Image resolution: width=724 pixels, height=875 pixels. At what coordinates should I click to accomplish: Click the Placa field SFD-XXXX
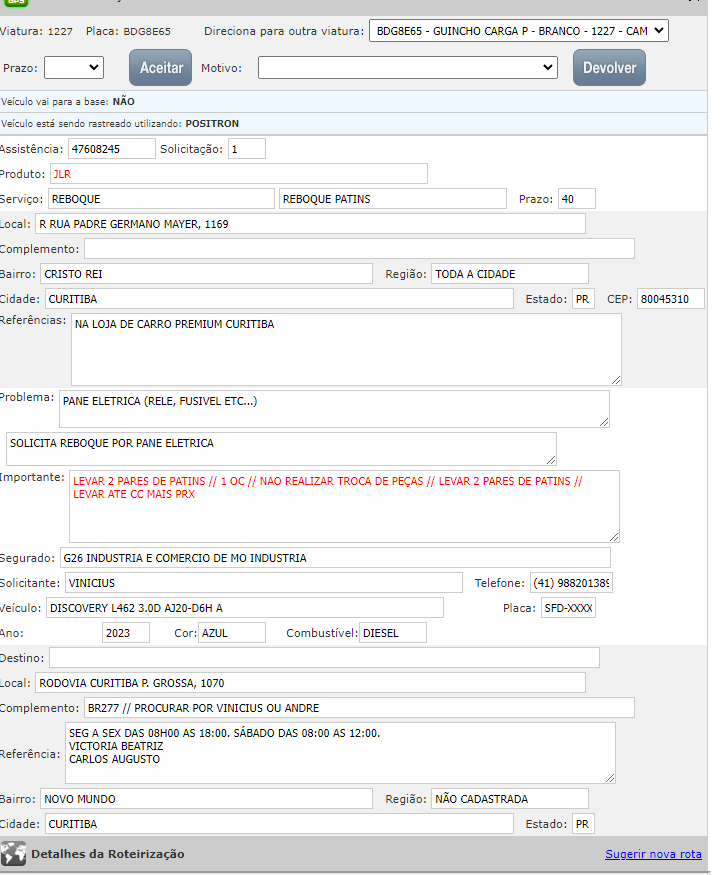pyautogui.click(x=568, y=608)
